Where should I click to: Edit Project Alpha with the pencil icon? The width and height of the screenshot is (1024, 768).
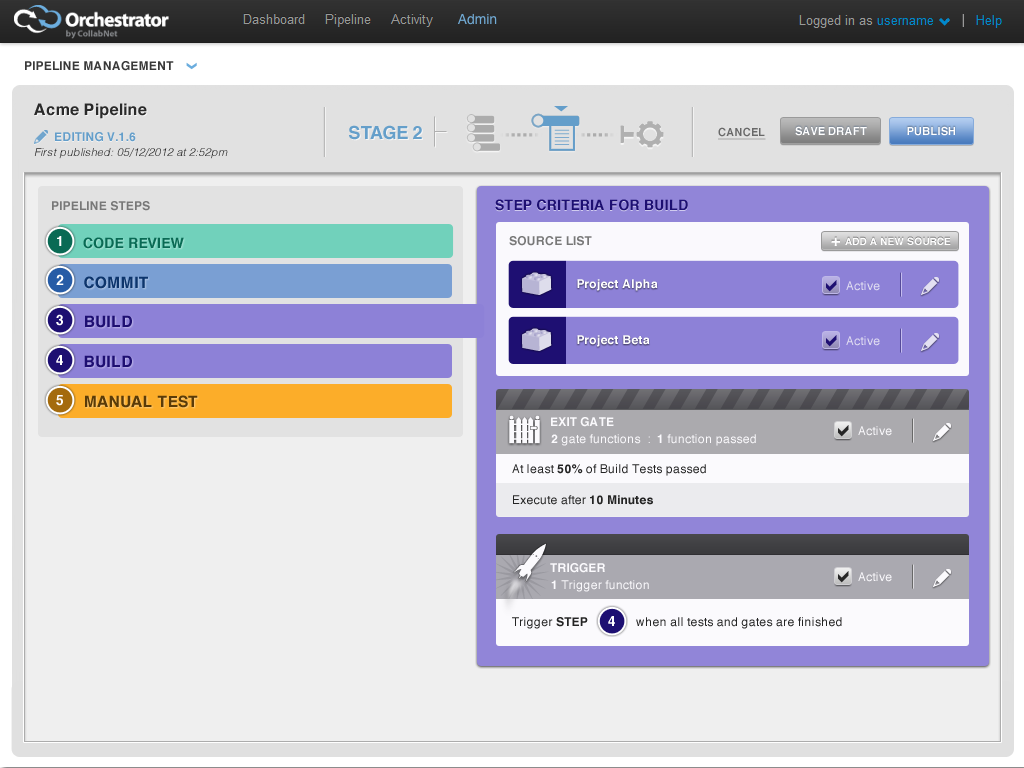click(x=930, y=285)
